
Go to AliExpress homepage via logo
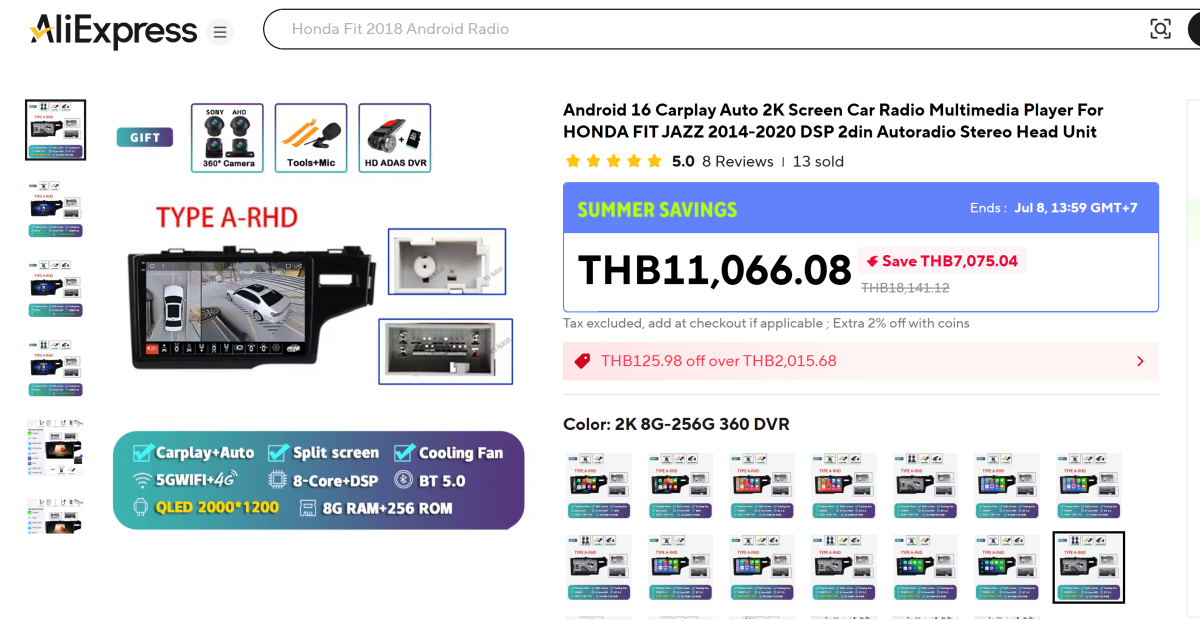(x=113, y=31)
